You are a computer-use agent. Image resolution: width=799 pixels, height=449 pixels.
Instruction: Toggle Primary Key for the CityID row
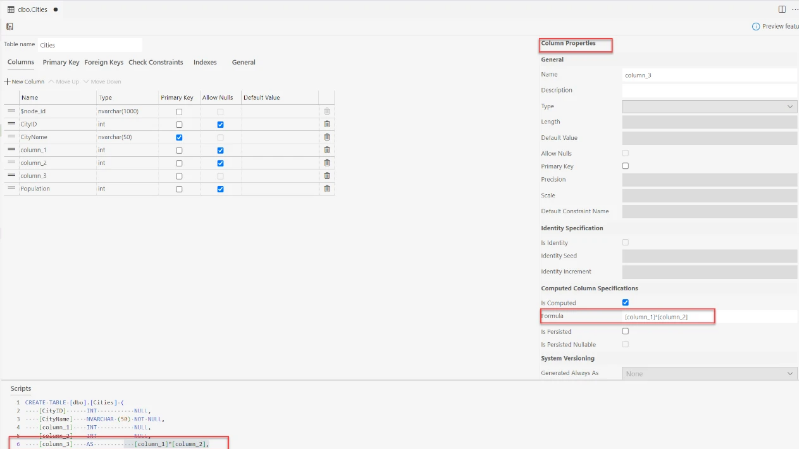click(x=179, y=124)
